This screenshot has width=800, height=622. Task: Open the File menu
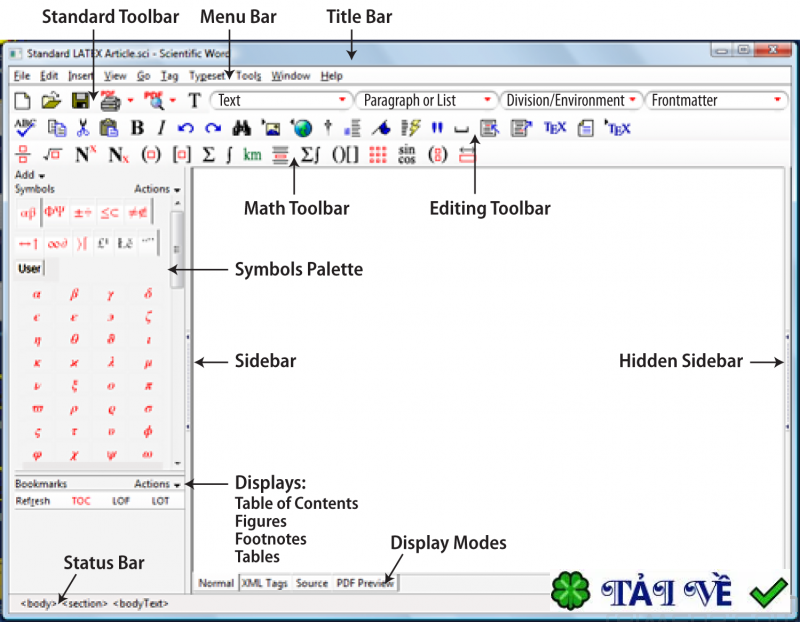click(x=21, y=76)
